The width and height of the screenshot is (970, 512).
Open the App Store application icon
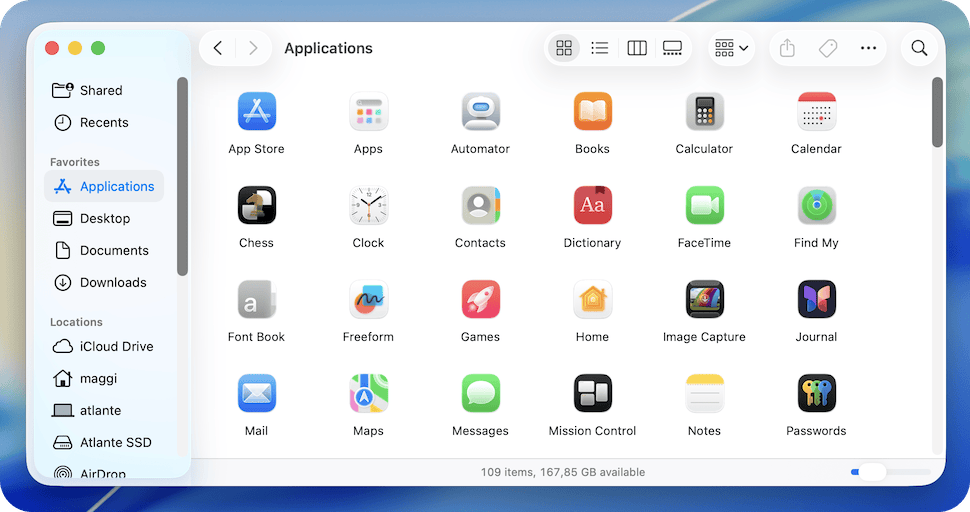(x=257, y=112)
